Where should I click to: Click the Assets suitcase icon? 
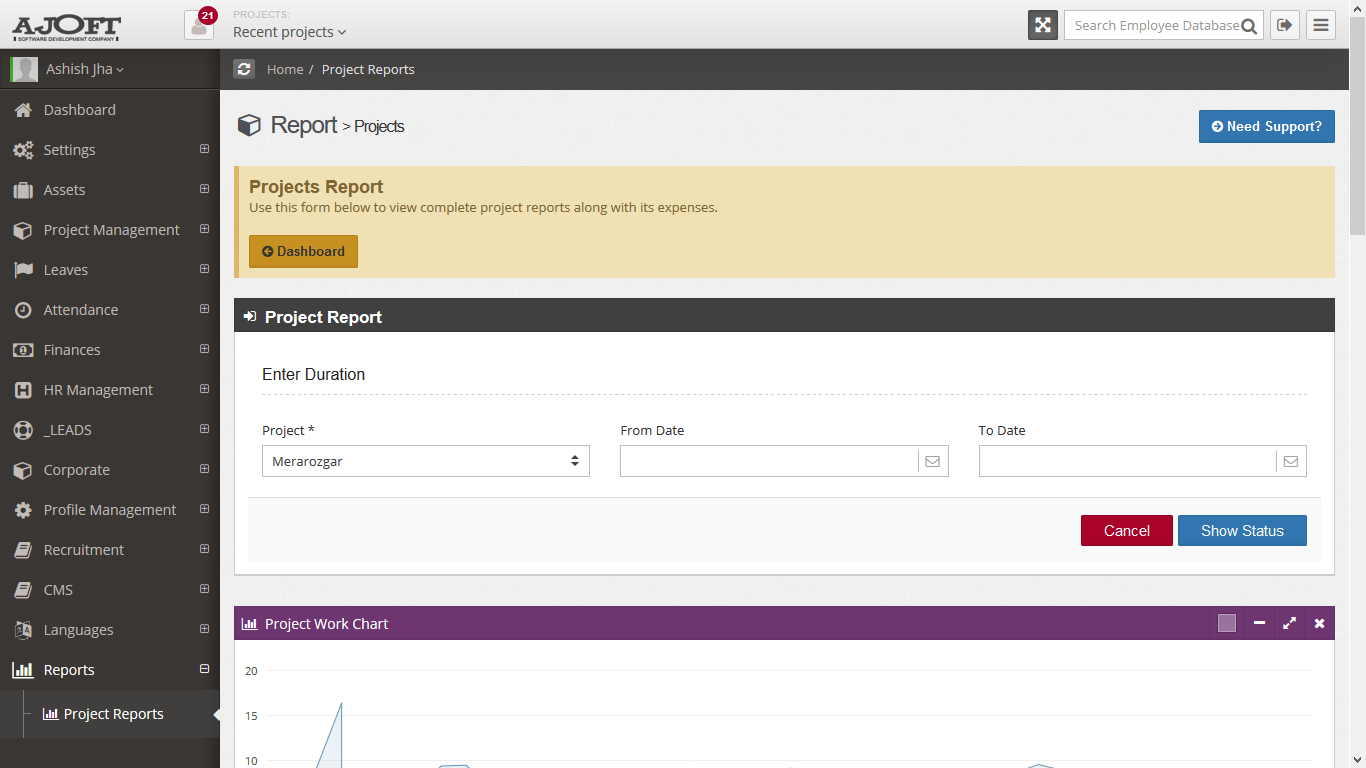pos(23,190)
